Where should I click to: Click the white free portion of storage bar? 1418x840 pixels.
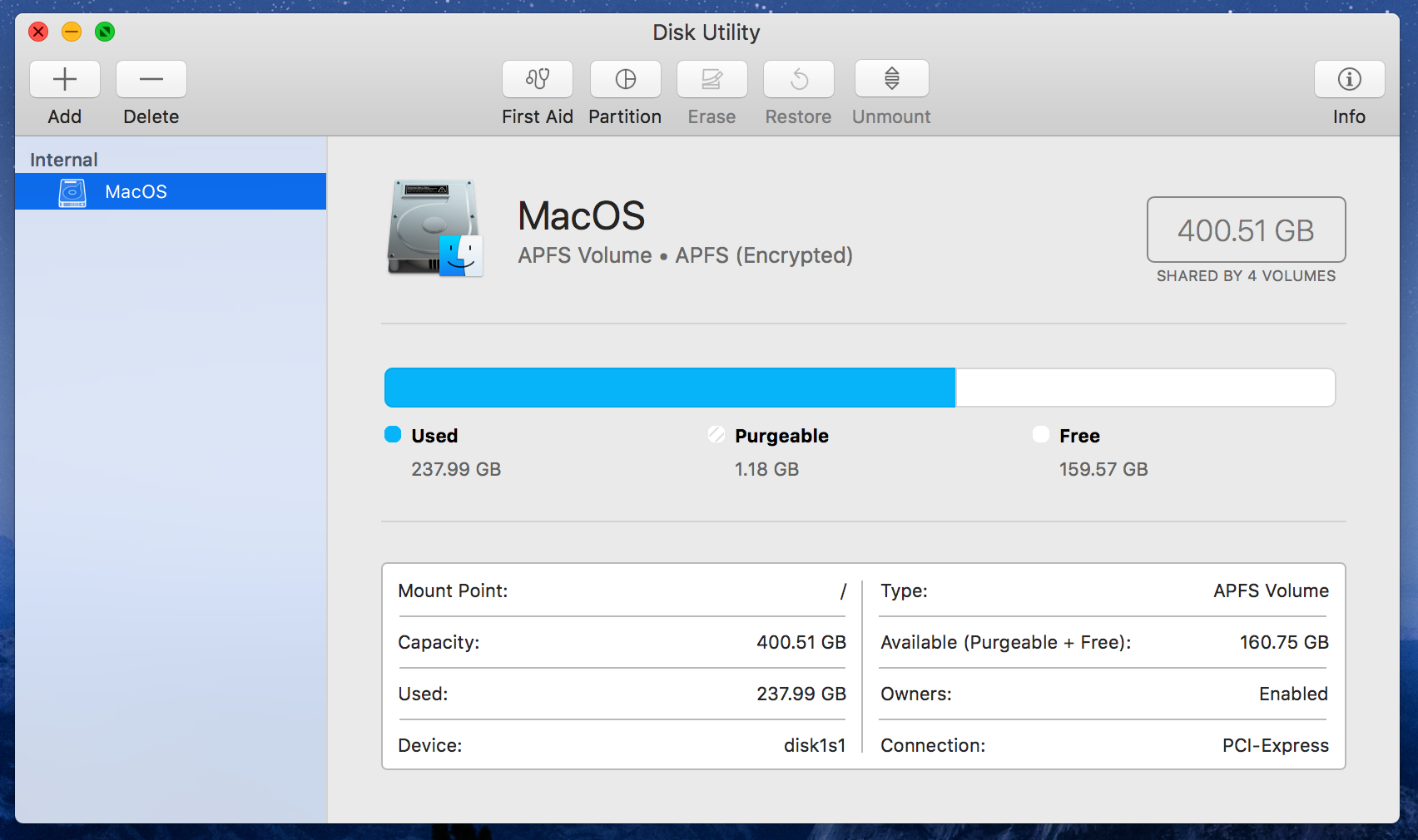(1145, 388)
